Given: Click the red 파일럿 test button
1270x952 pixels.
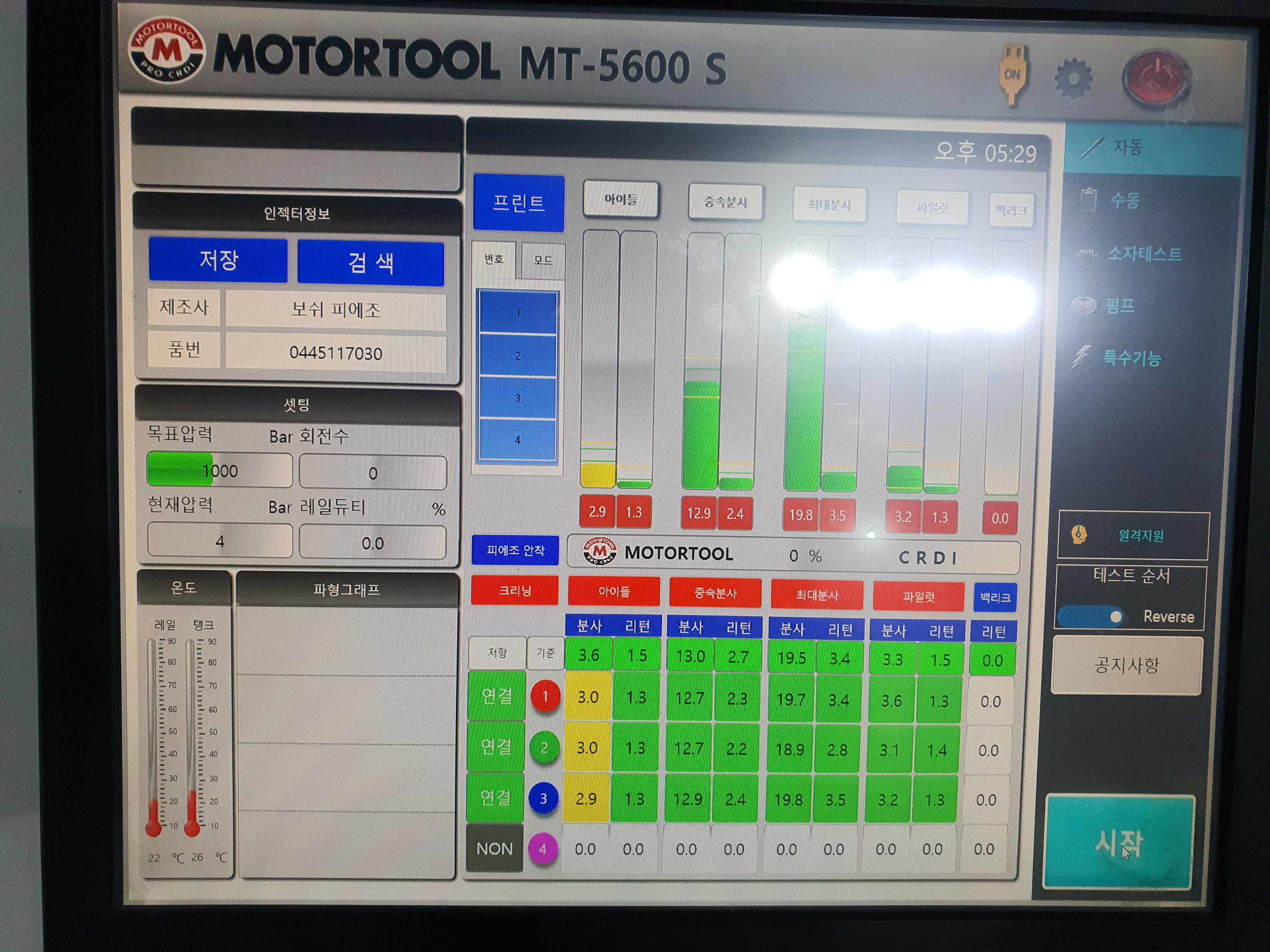Looking at the screenshot, I should 918,596.
